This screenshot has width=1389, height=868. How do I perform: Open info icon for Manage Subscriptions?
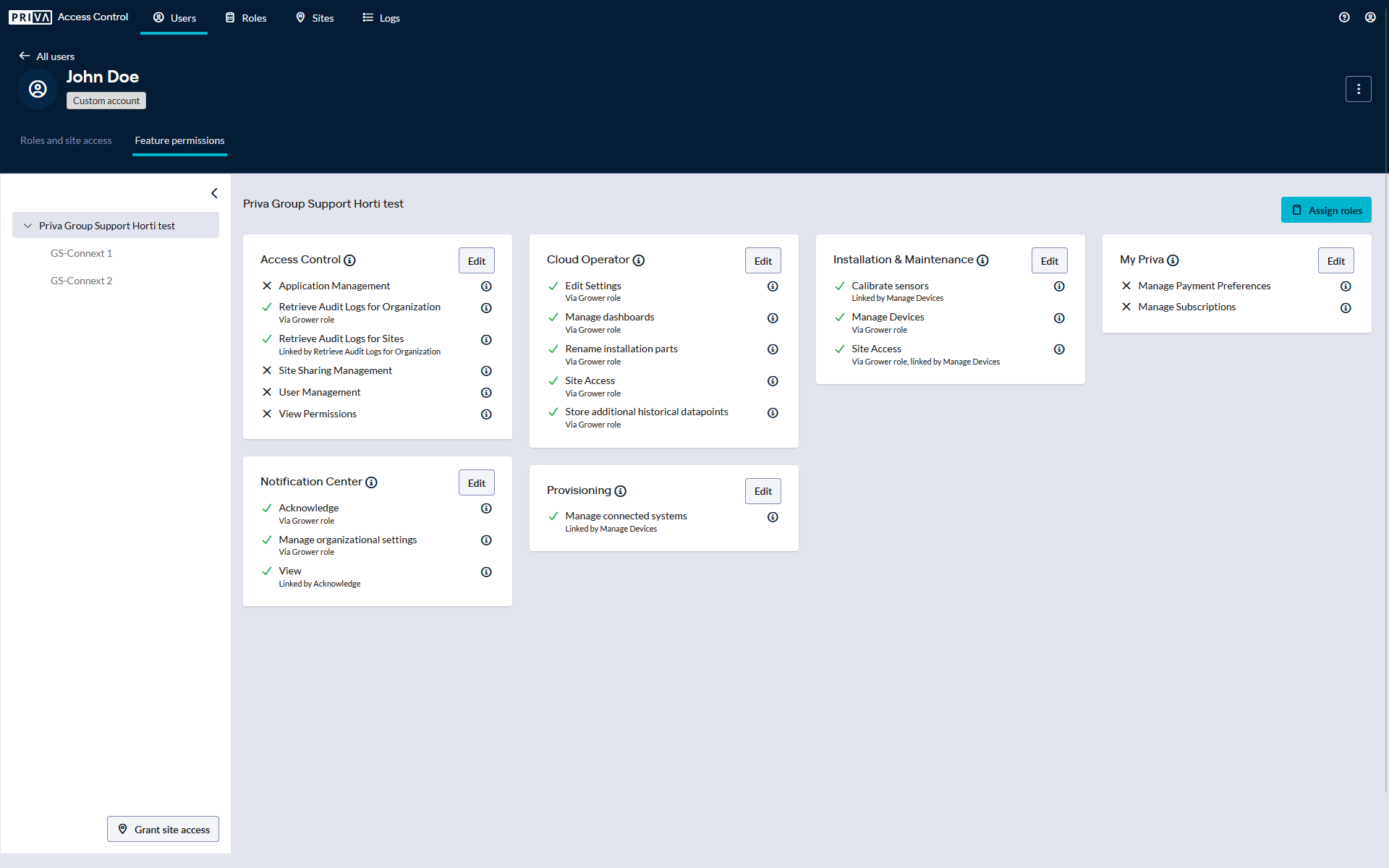coord(1346,308)
